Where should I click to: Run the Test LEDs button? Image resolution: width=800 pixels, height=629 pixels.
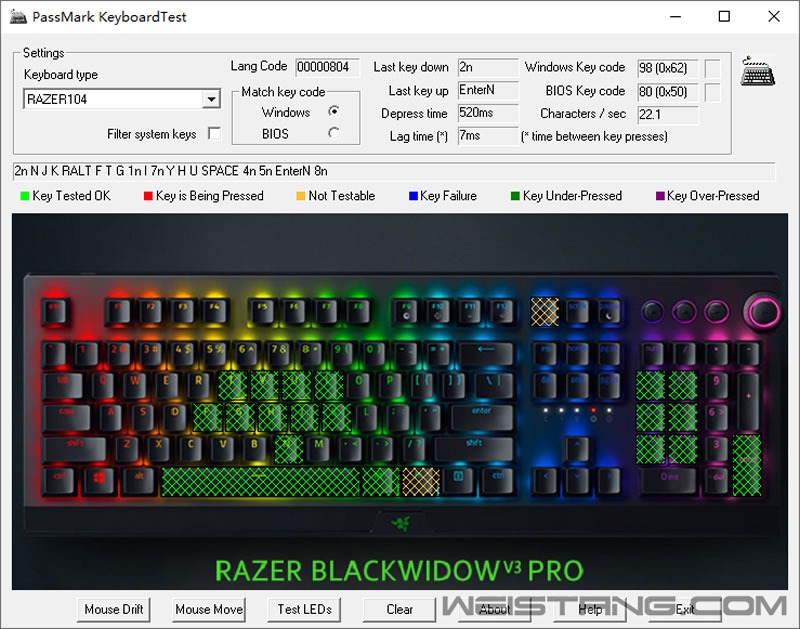[304, 610]
